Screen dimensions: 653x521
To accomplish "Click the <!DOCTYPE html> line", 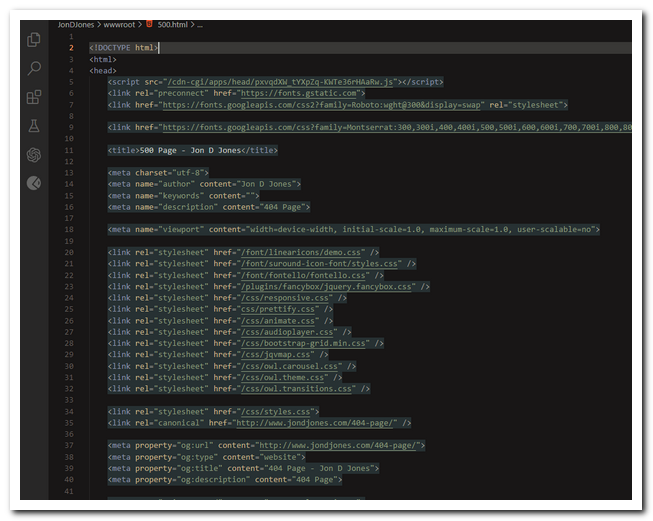I will [x=123, y=48].
